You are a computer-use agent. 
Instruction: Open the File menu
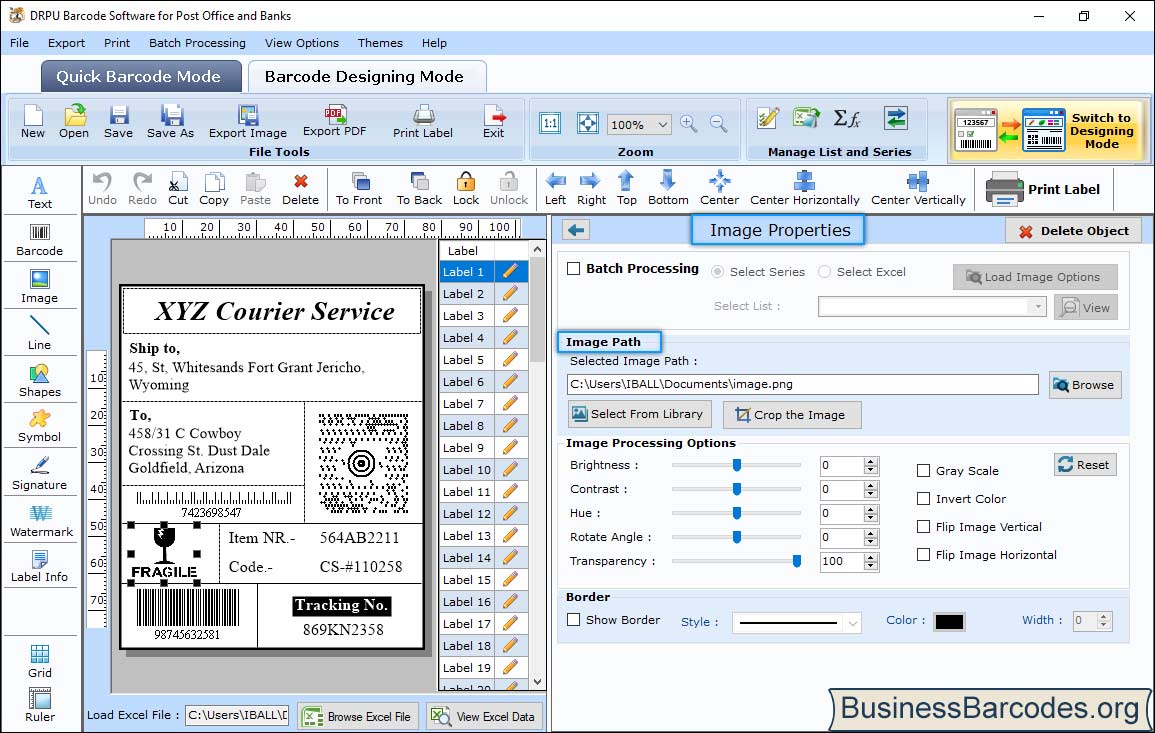tap(19, 43)
